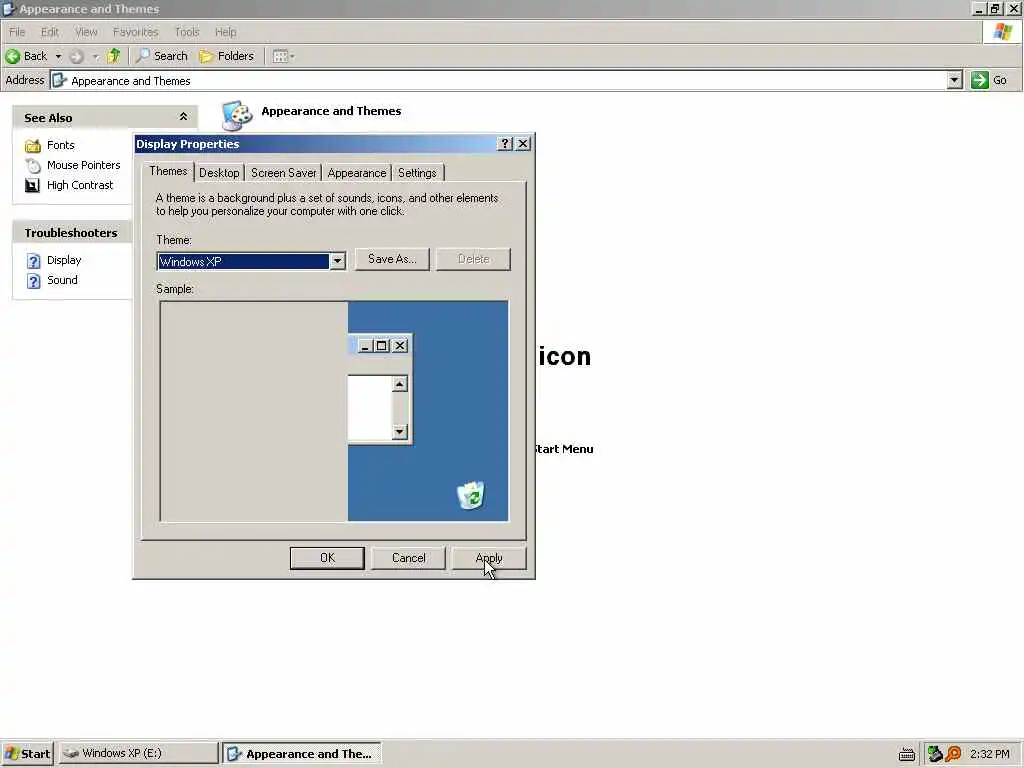Click the Forward arrow icon
The width and height of the screenshot is (1024, 768).
coord(76,56)
